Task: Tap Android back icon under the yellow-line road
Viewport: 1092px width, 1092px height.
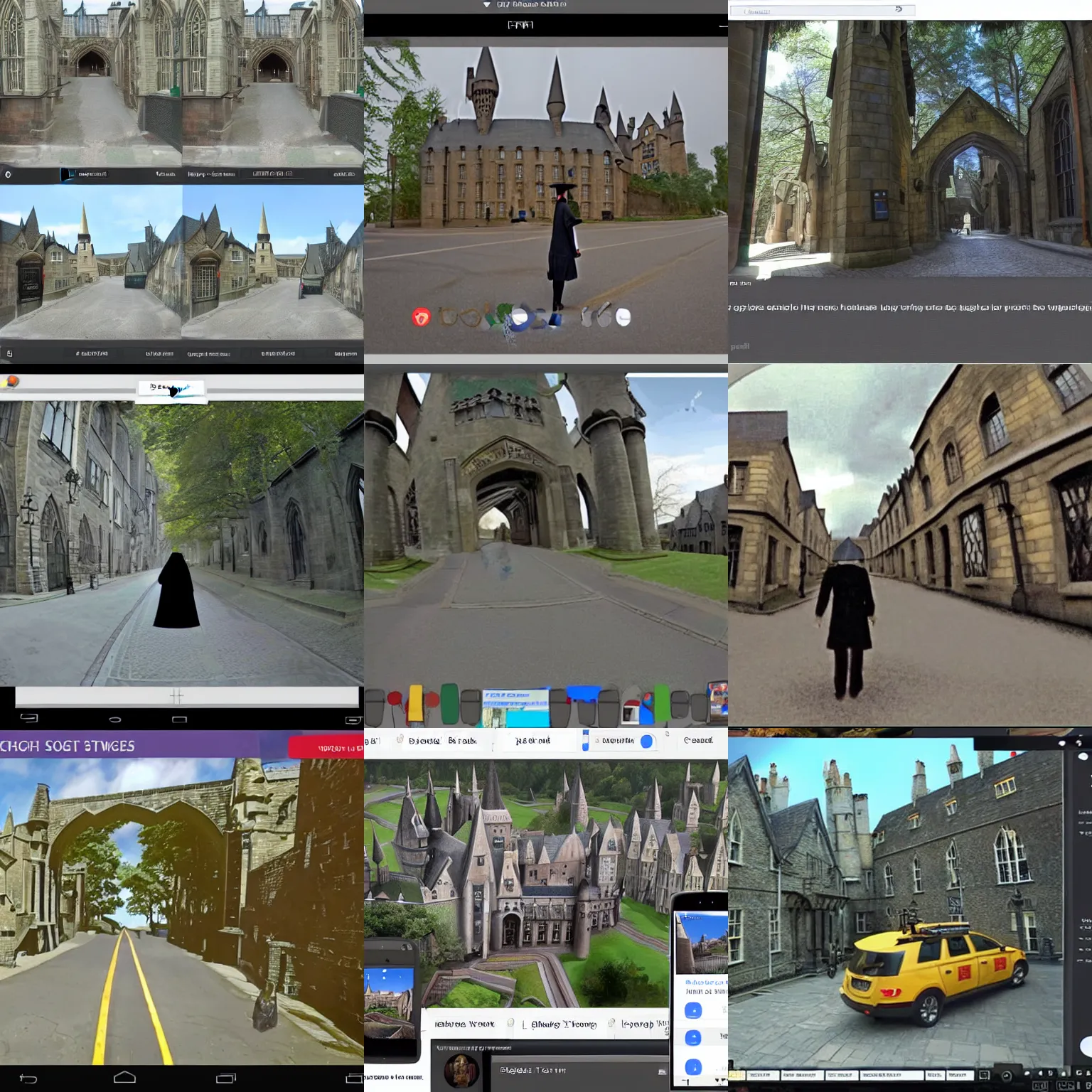Action: pos(28,1078)
